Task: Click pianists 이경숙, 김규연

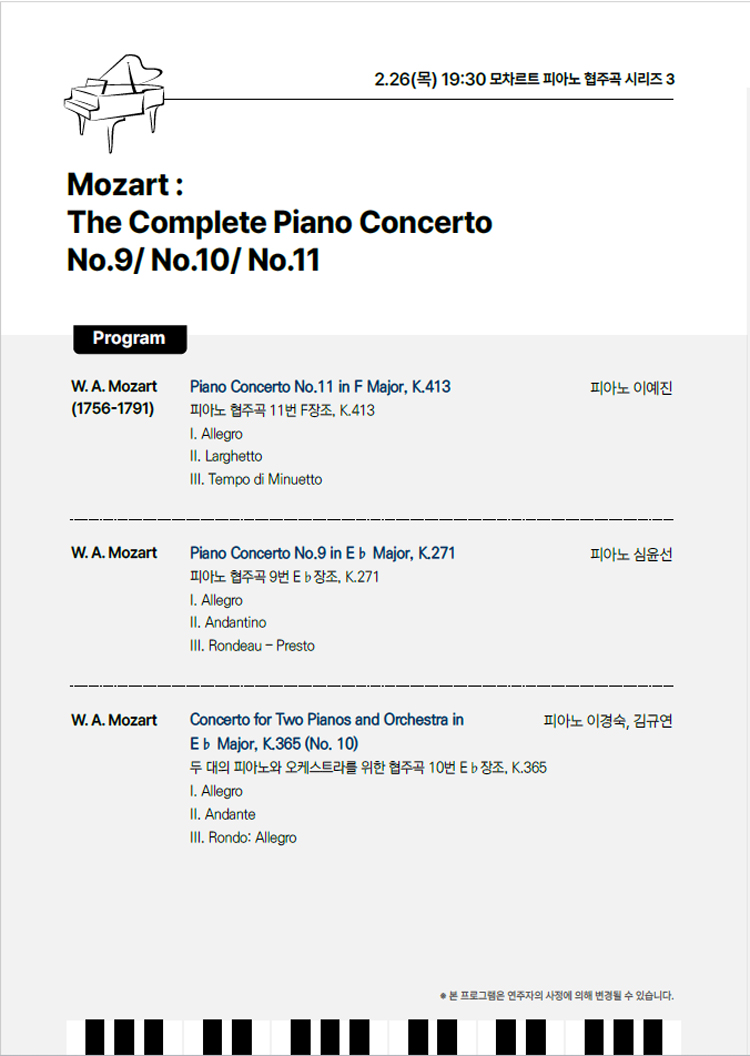Action: (x=608, y=721)
